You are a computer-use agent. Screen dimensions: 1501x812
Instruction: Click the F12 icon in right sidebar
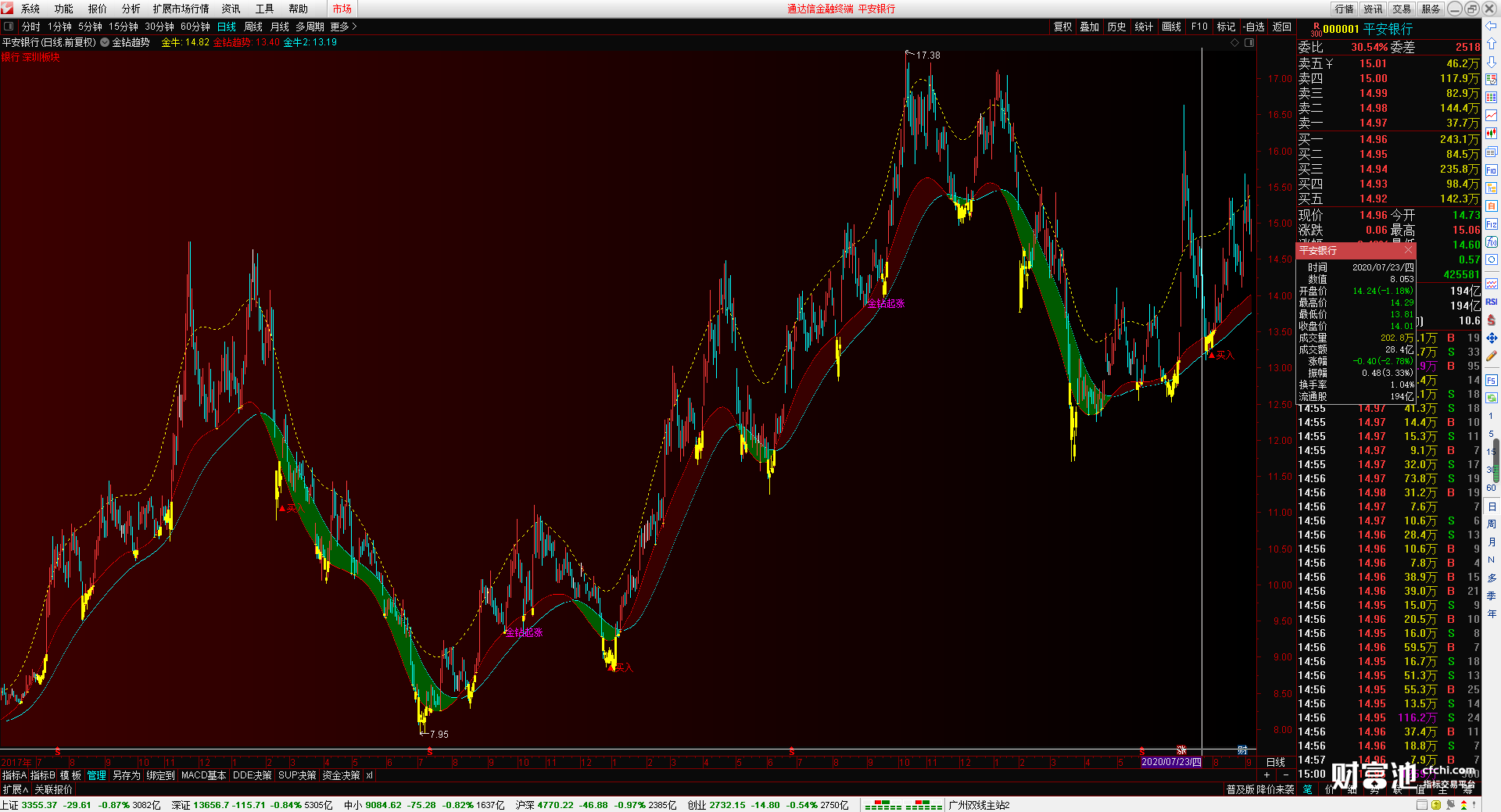[1491, 224]
